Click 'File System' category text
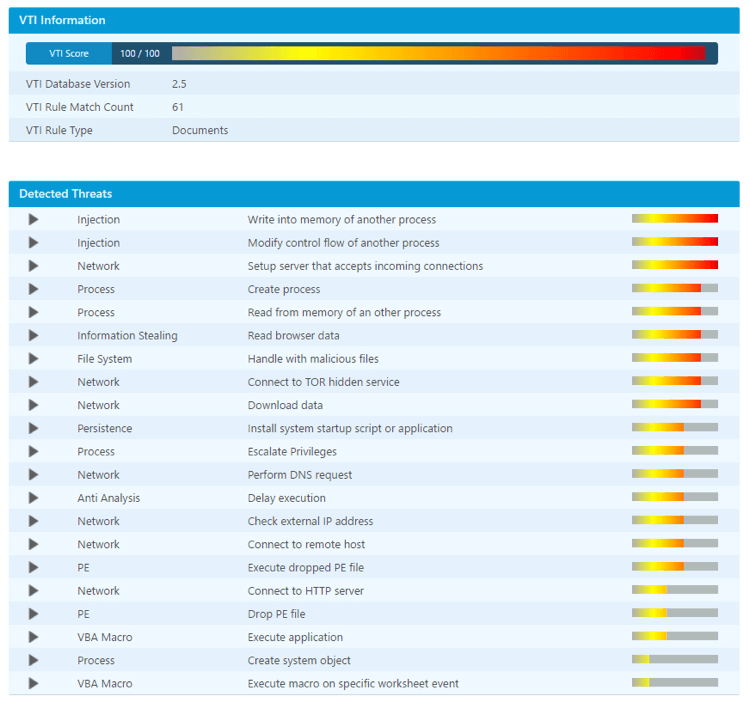 [x=105, y=359]
